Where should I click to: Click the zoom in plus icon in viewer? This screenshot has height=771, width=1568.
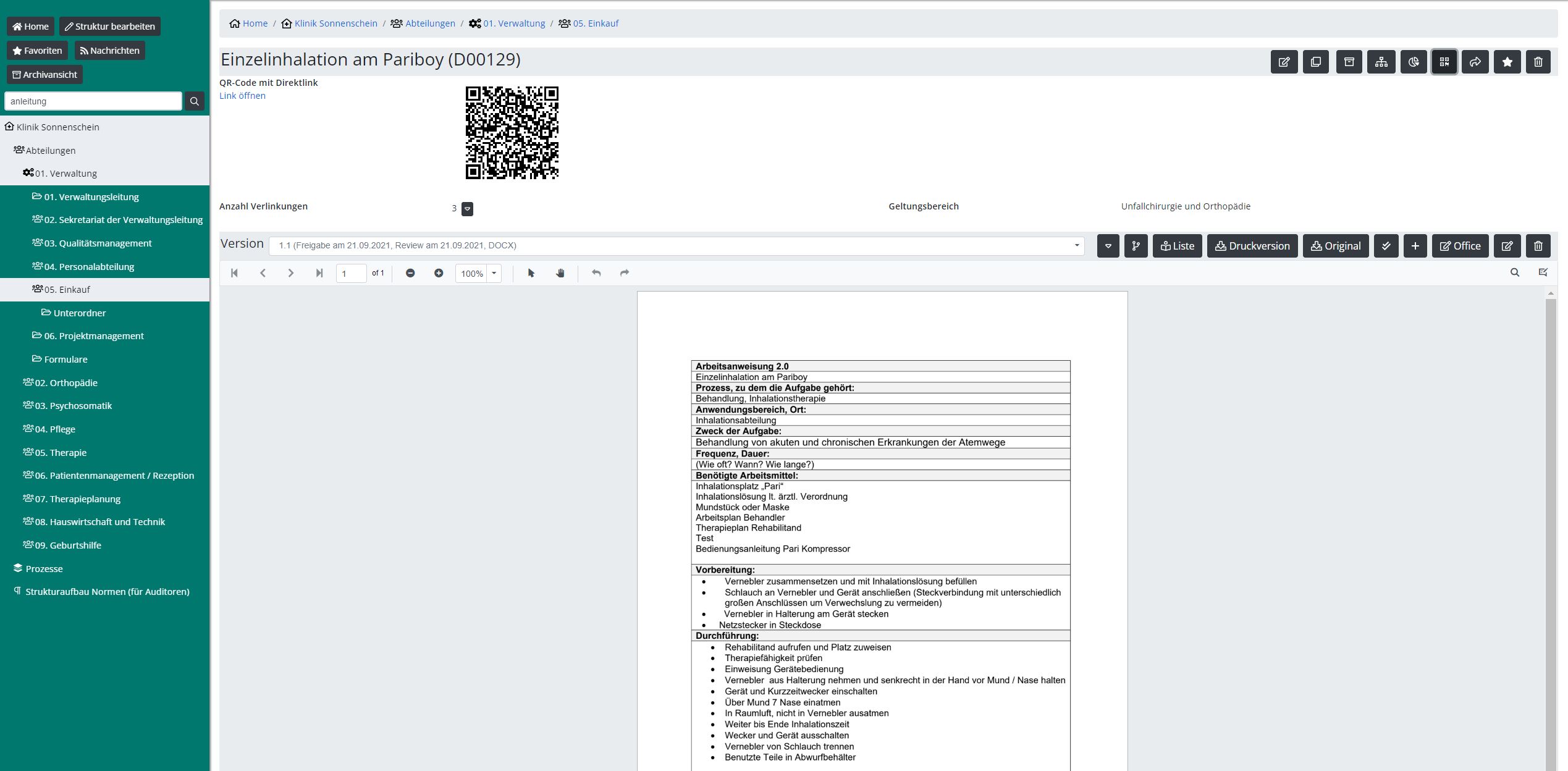[439, 273]
